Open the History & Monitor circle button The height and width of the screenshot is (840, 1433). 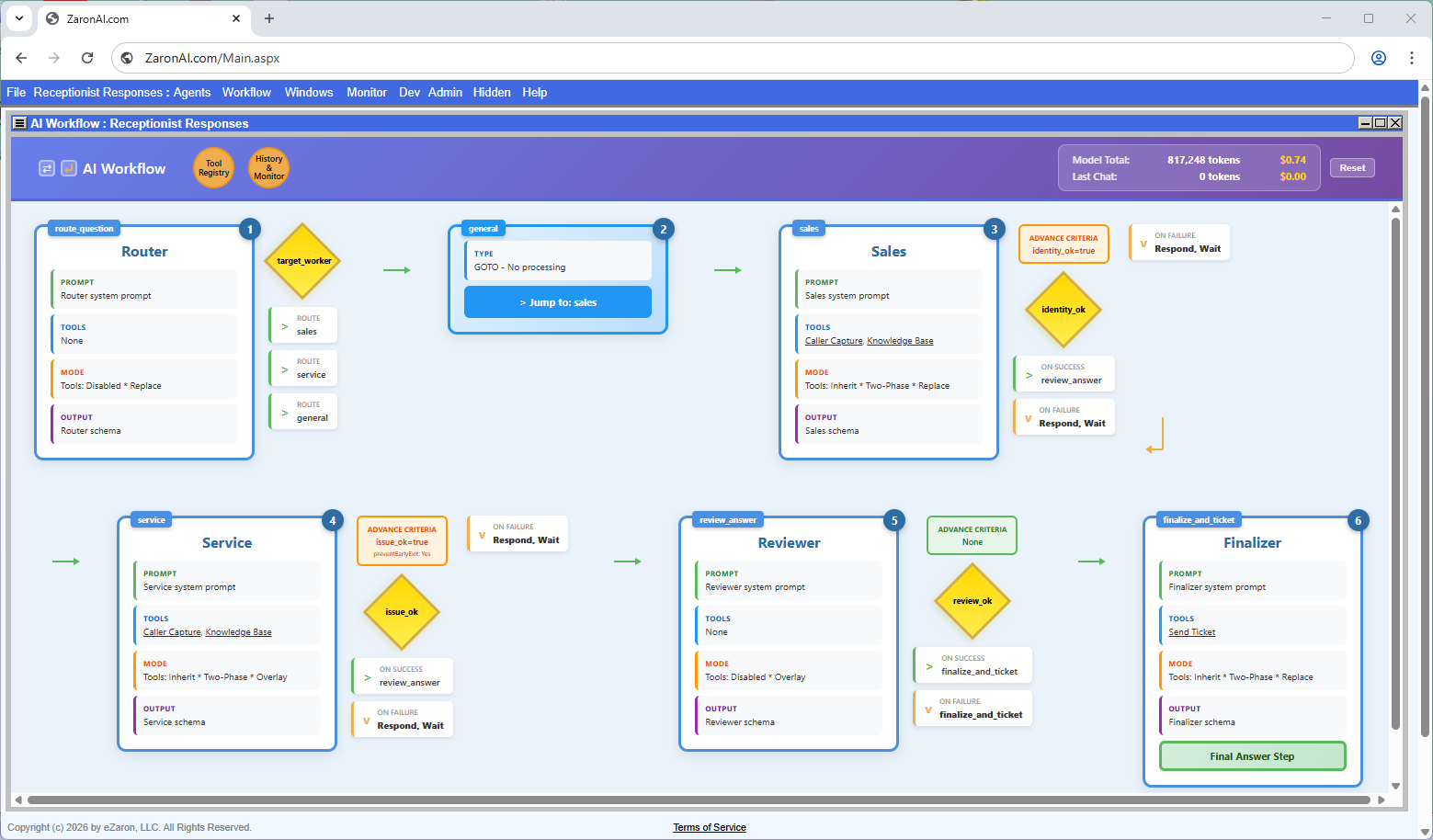[269, 168]
